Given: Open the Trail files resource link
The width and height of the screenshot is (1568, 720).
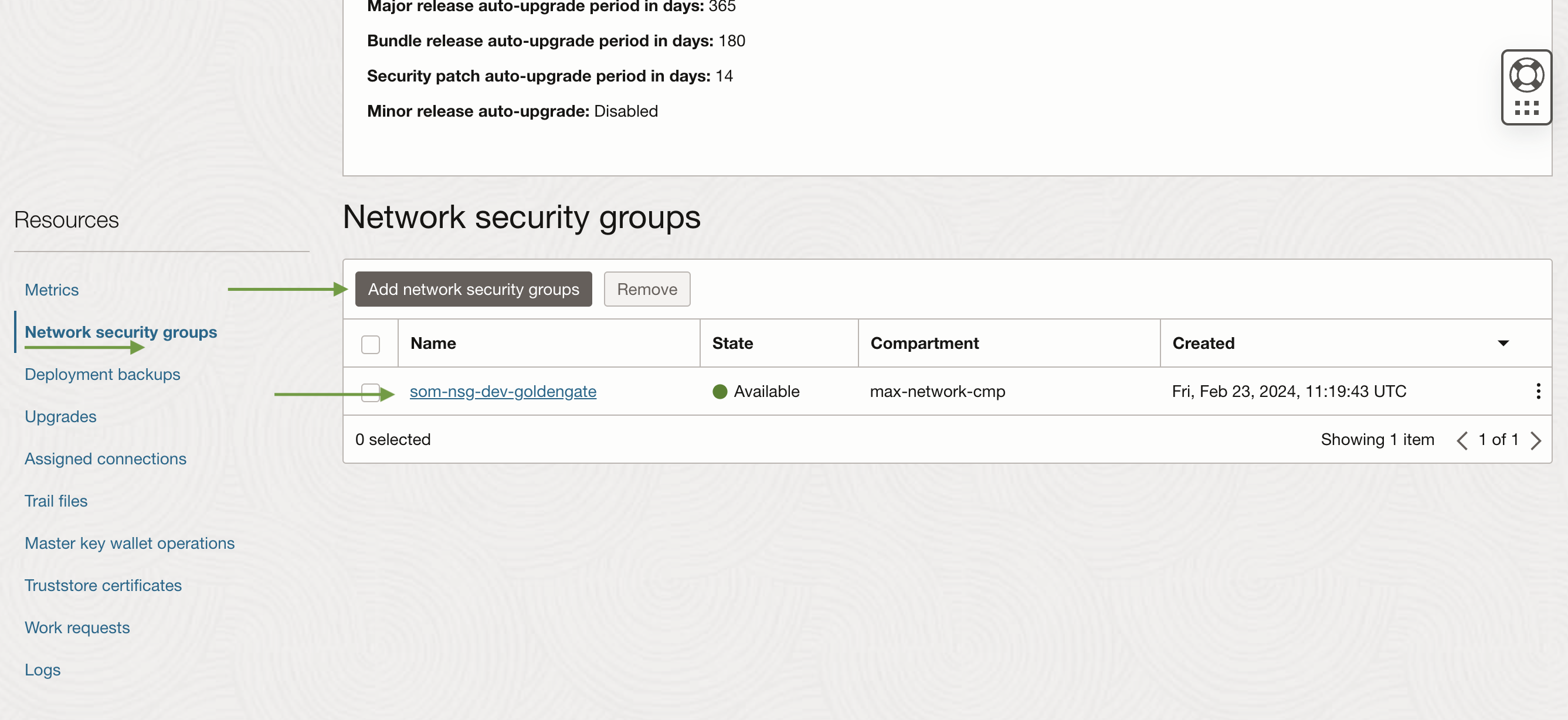Looking at the screenshot, I should [x=56, y=501].
